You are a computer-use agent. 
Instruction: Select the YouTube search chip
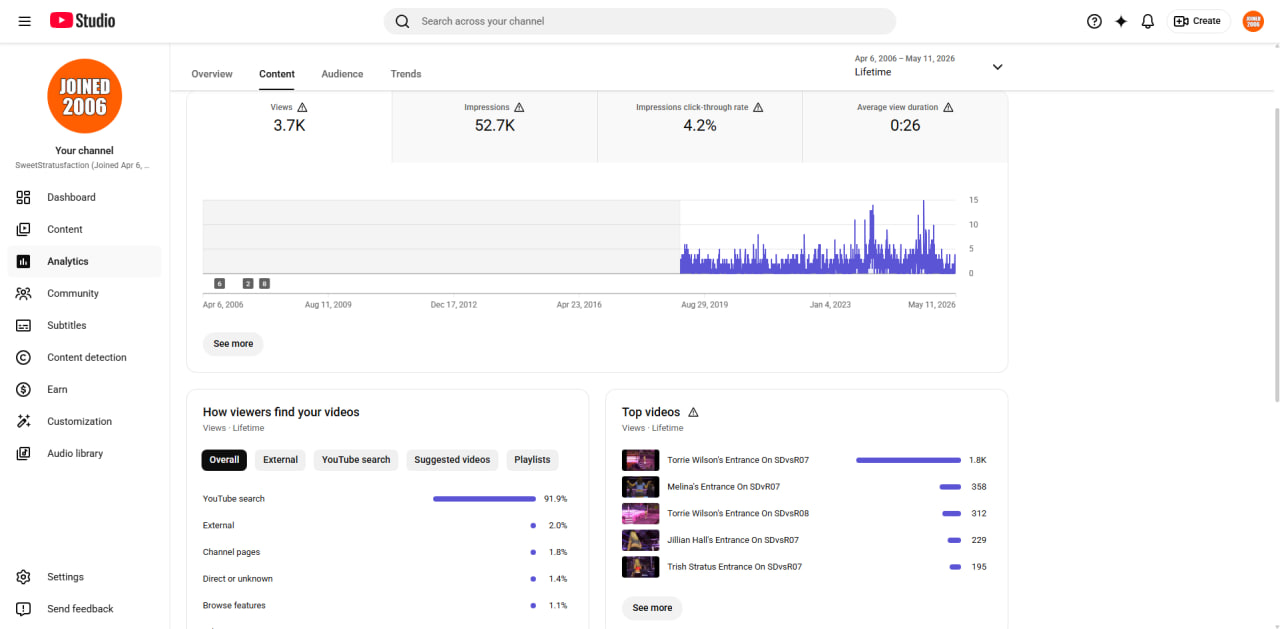coord(356,460)
